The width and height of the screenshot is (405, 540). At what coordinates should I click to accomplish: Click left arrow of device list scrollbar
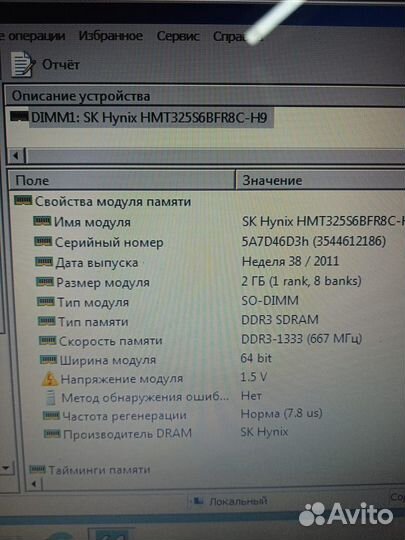click(16, 156)
